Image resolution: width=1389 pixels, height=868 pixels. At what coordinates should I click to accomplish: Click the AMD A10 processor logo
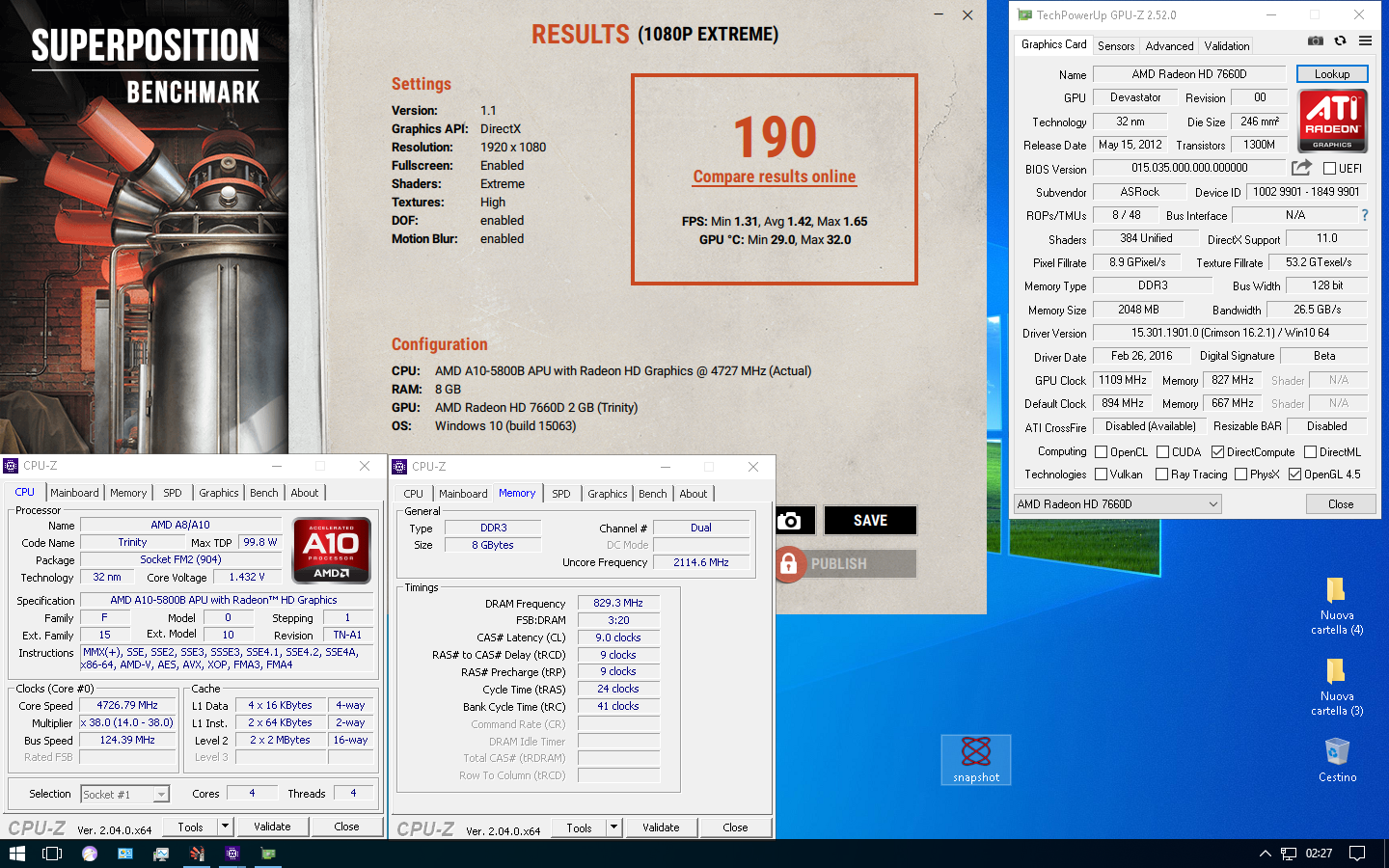(x=331, y=551)
